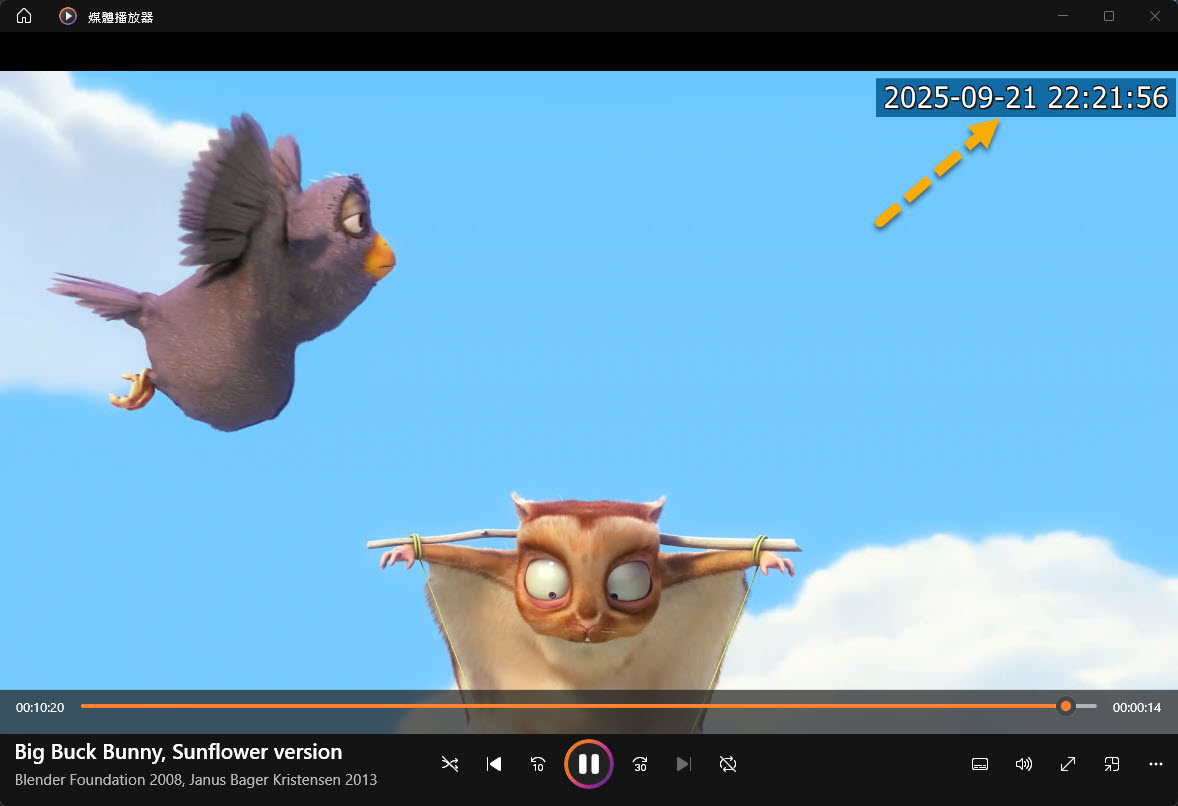Click elapsed time 00:10:20
Viewport: 1178px width, 806px height.
tap(40, 708)
